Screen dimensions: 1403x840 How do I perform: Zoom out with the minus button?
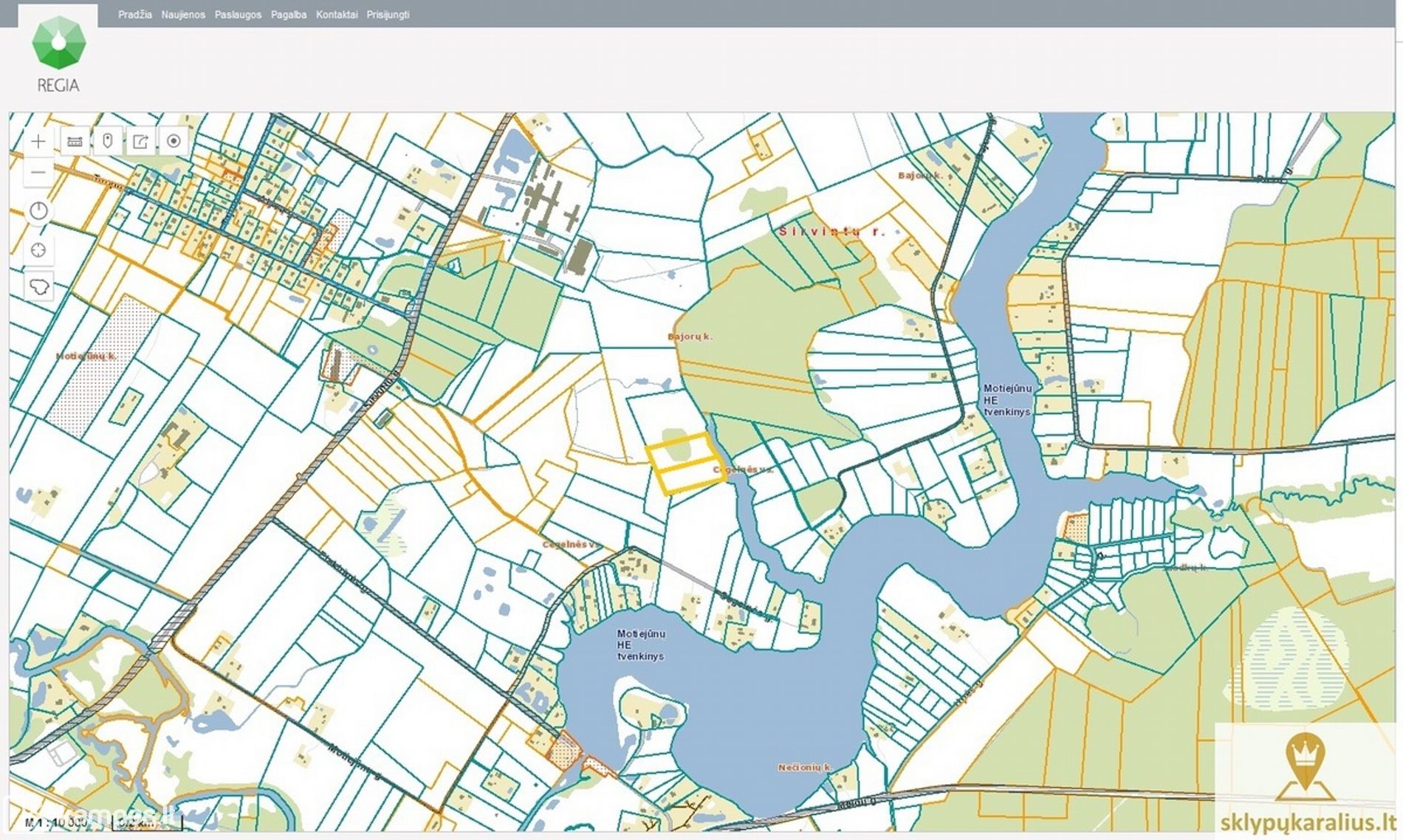38,172
